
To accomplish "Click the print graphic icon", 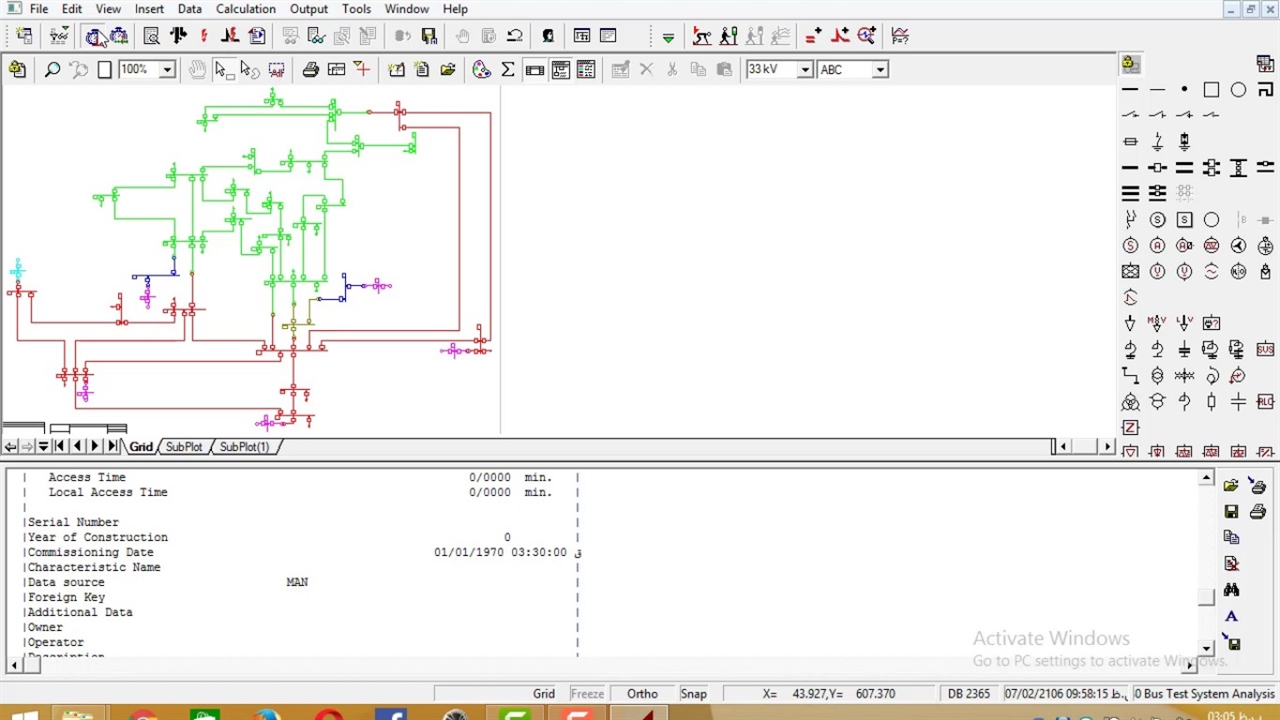I will 310,69.
